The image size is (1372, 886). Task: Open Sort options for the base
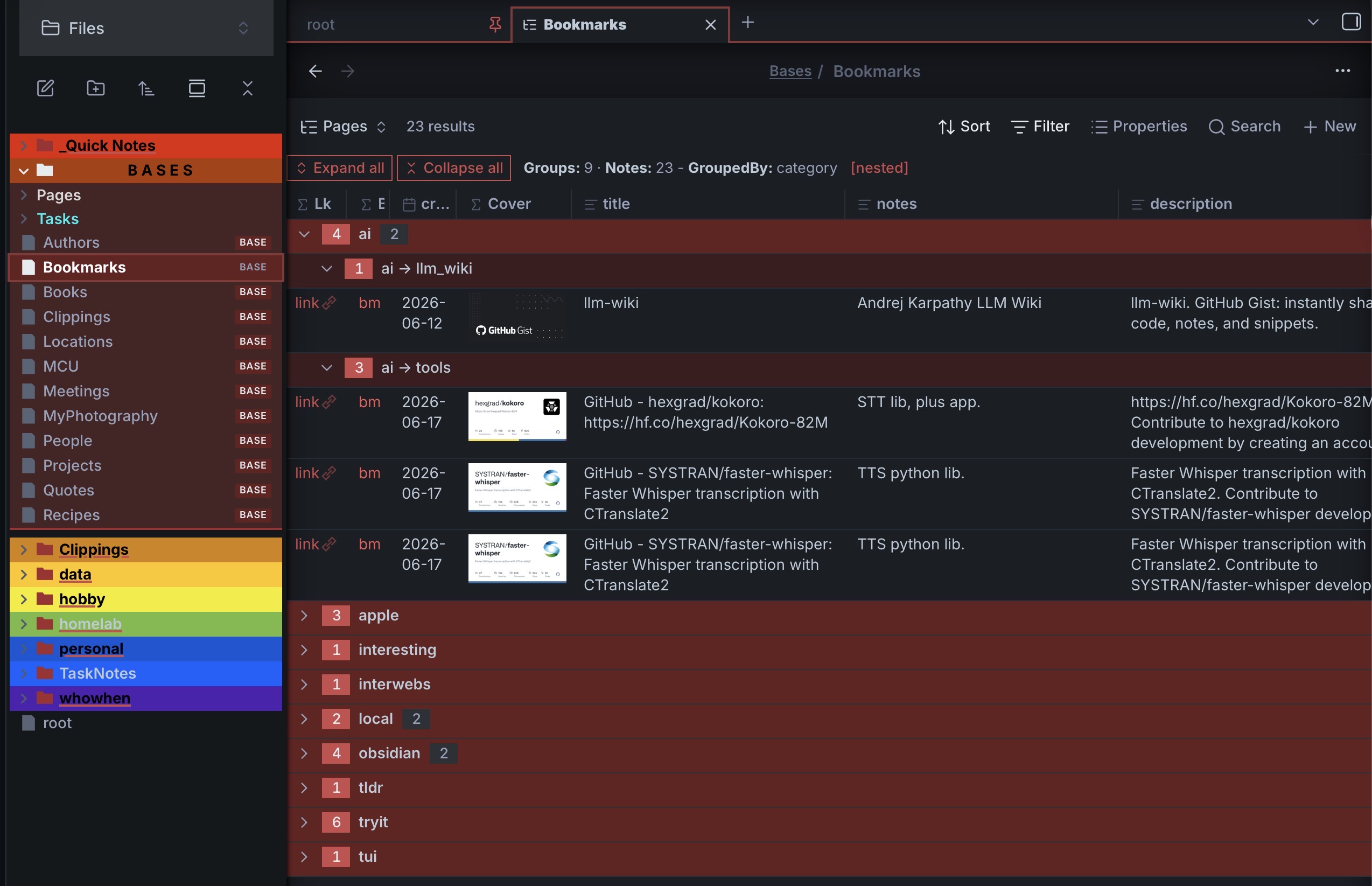coord(964,127)
